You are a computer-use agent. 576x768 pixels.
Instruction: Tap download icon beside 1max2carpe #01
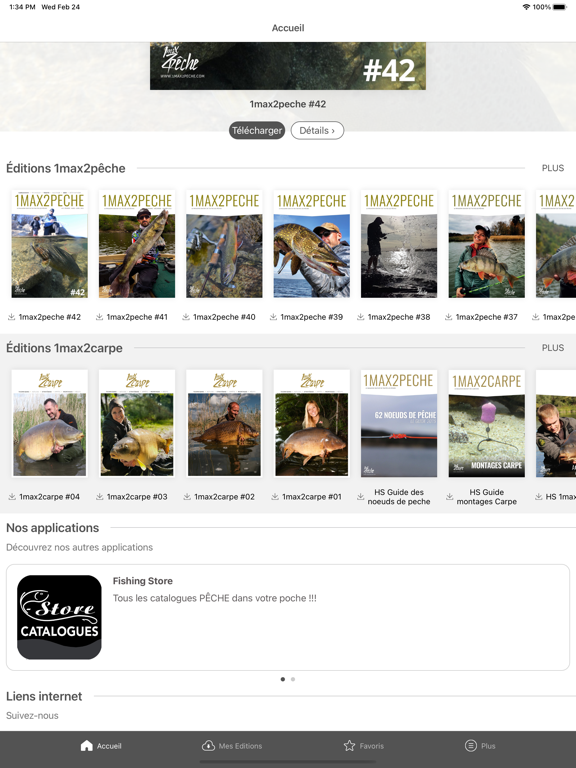click(x=275, y=497)
